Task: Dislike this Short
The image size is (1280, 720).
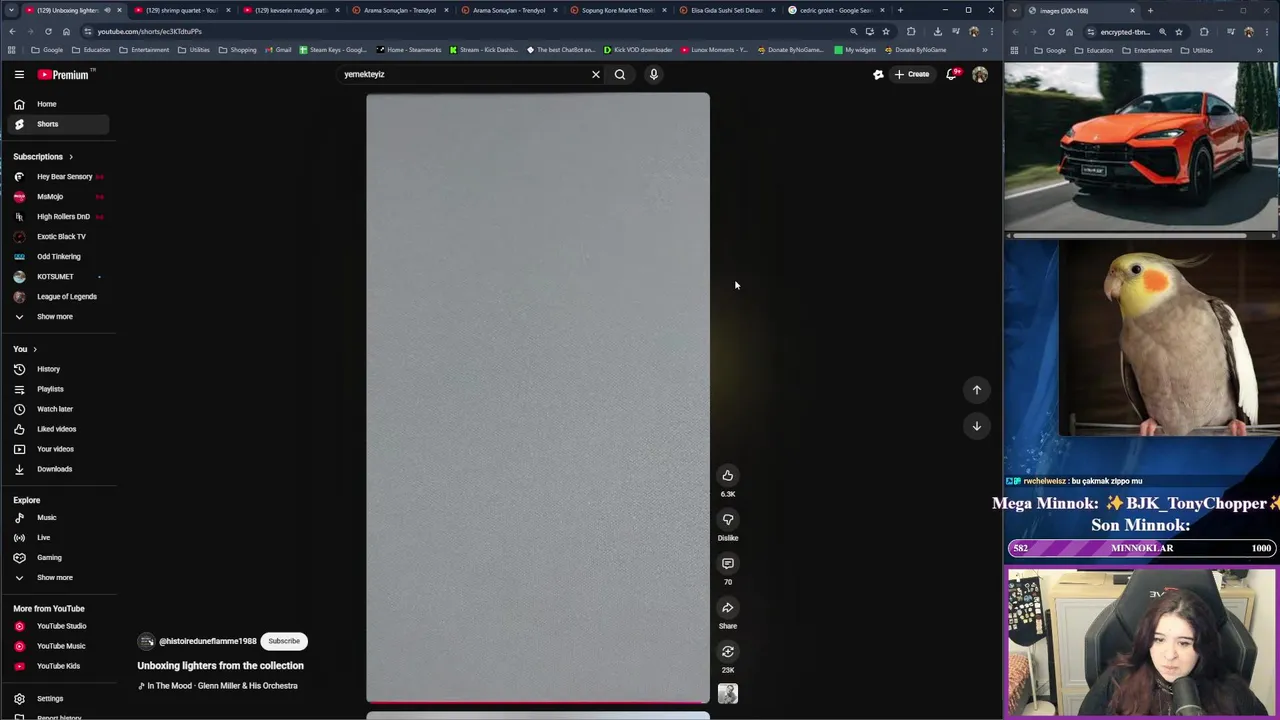Action: point(728,519)
